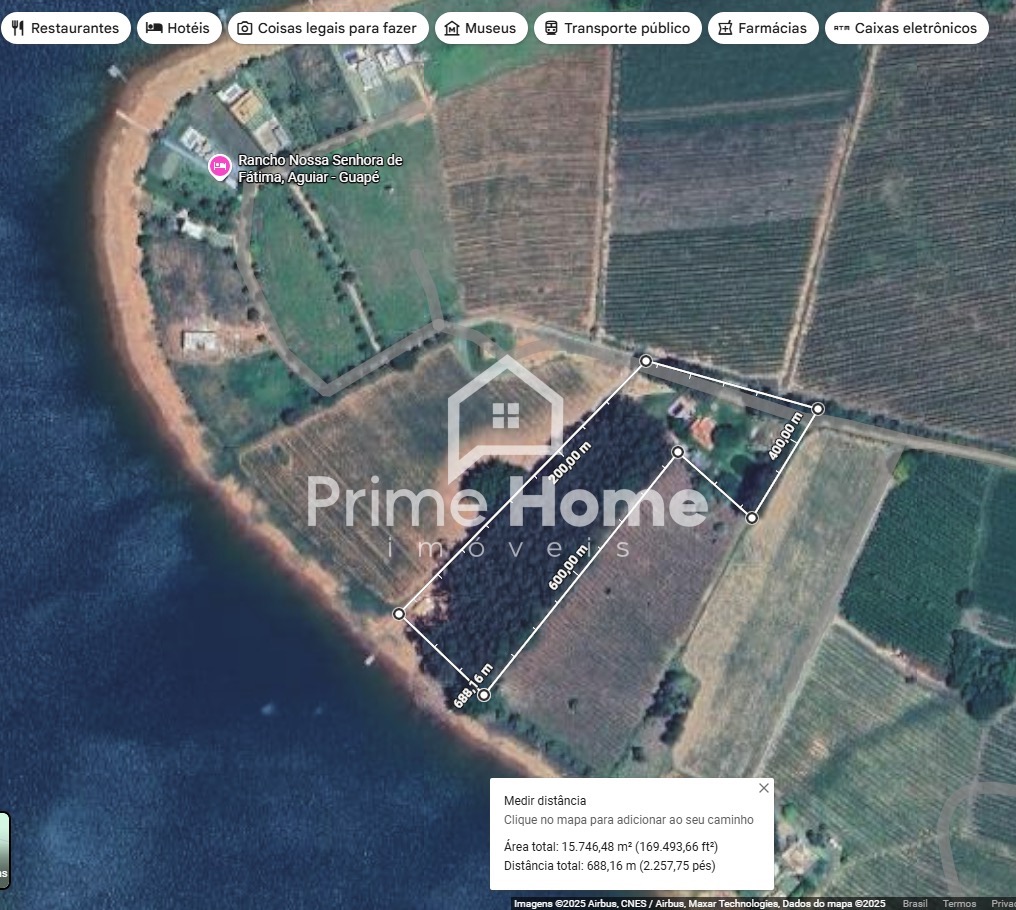
Task: Select the Farmácias chip
Action: coord(762,28)
